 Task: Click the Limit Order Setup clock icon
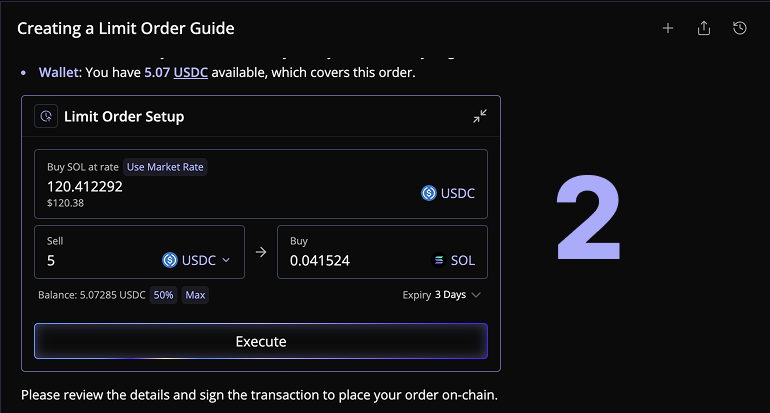pos(46,116)
